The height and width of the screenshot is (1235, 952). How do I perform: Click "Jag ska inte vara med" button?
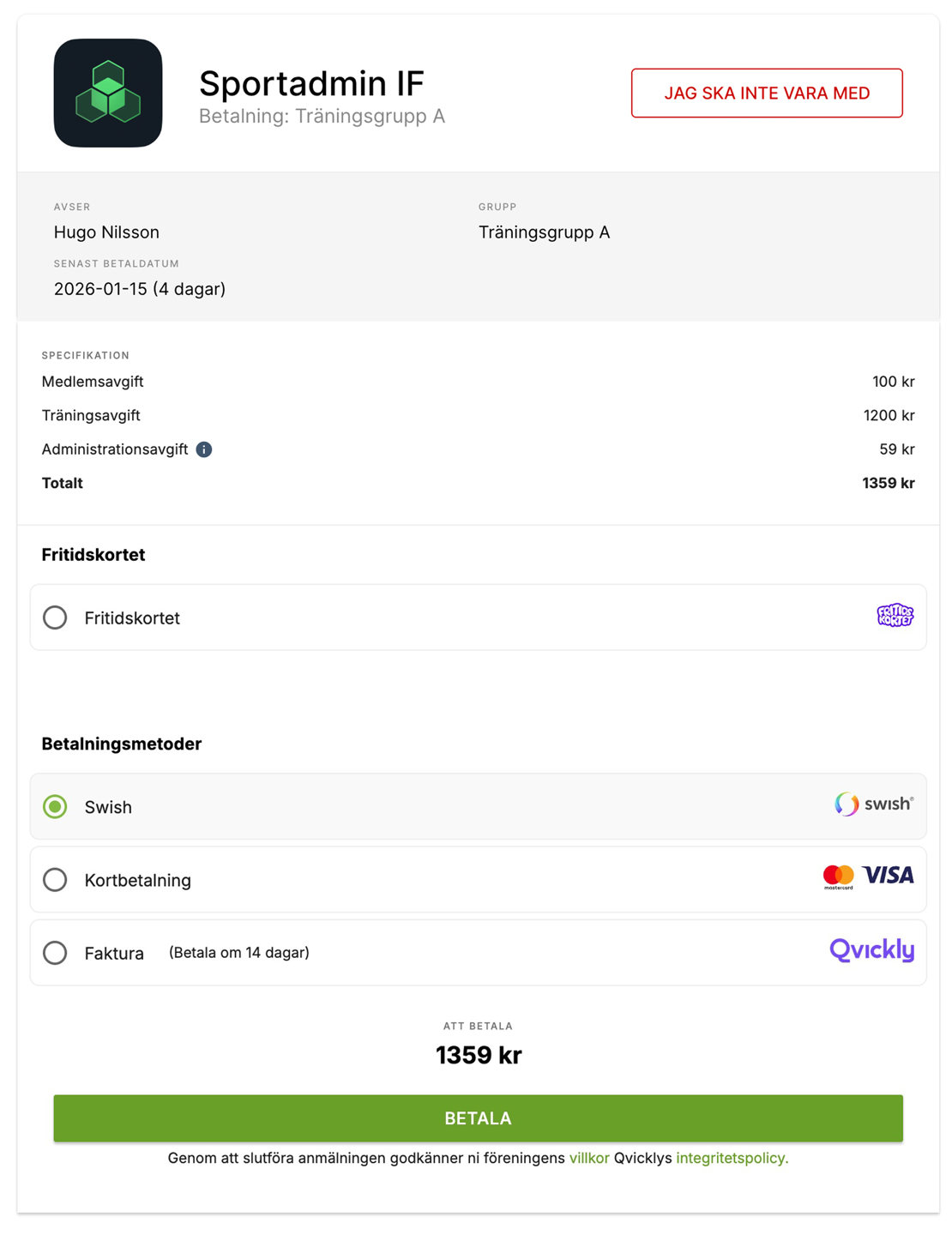pos(767,93)
